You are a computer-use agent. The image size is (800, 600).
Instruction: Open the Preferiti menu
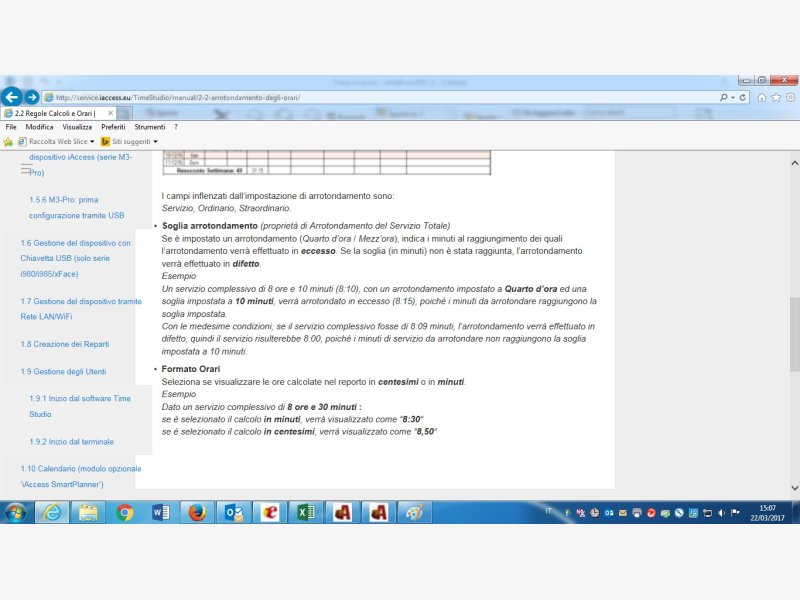tap(113, 127)
